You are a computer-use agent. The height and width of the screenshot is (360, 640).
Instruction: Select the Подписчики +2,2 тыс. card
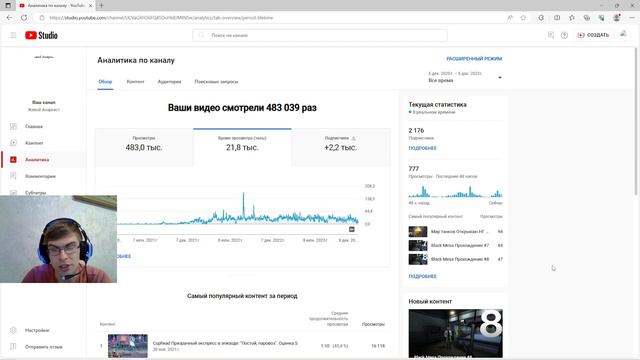(x=341, y=147)
